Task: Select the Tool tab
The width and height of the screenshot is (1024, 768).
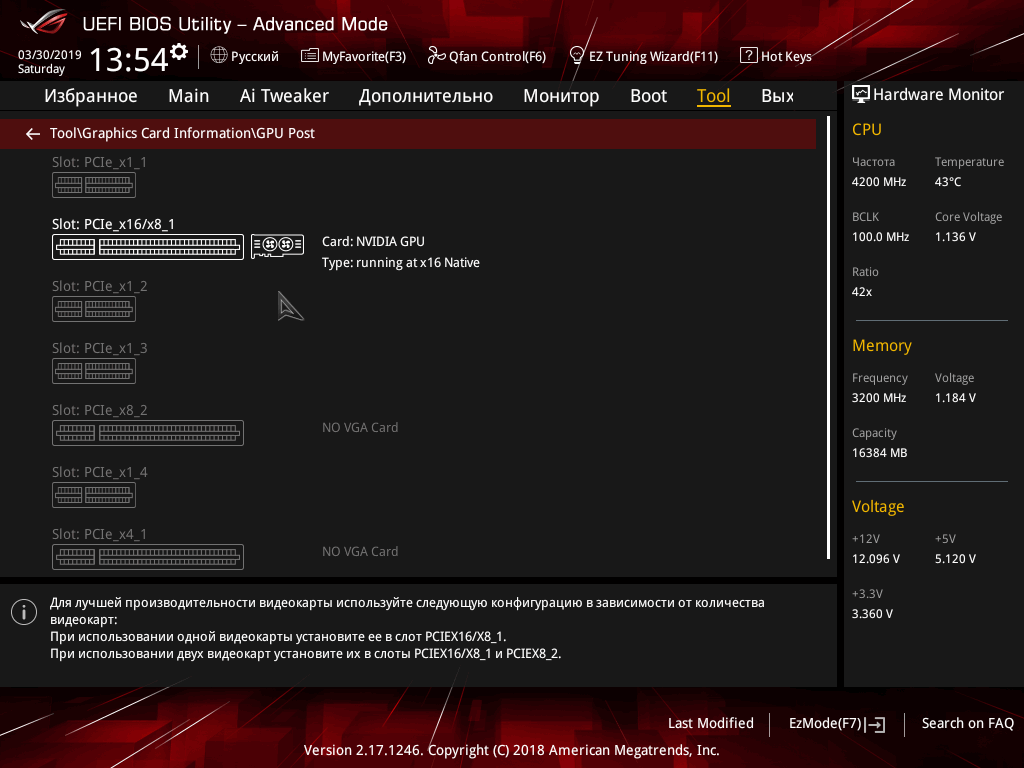Action: pyautogui.click(x=713, y=96)
